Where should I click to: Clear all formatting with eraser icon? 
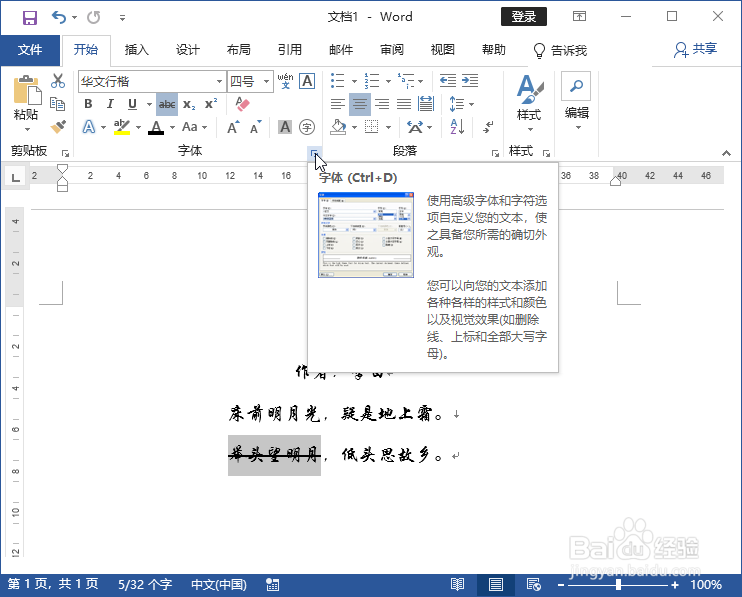242,104
